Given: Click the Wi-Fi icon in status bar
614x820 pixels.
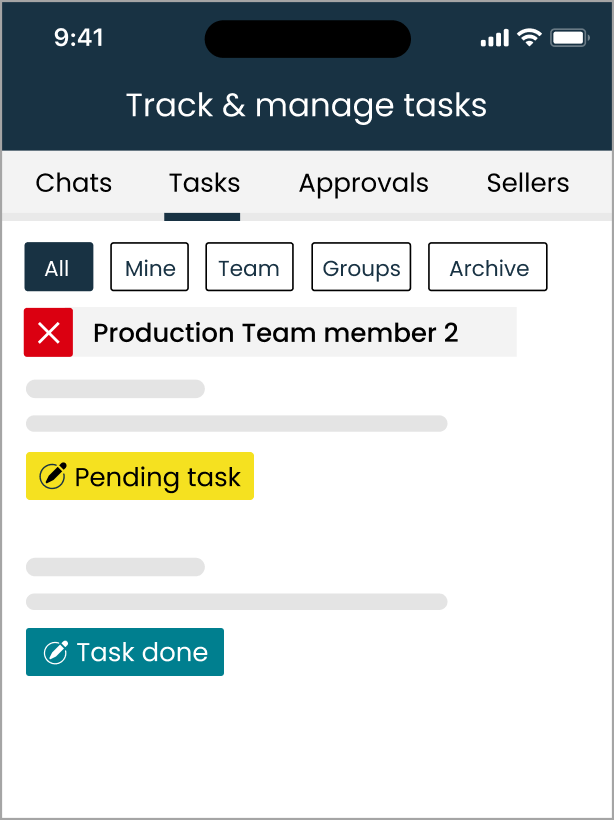Looking at the screenshot, I should tap(531, 37).
